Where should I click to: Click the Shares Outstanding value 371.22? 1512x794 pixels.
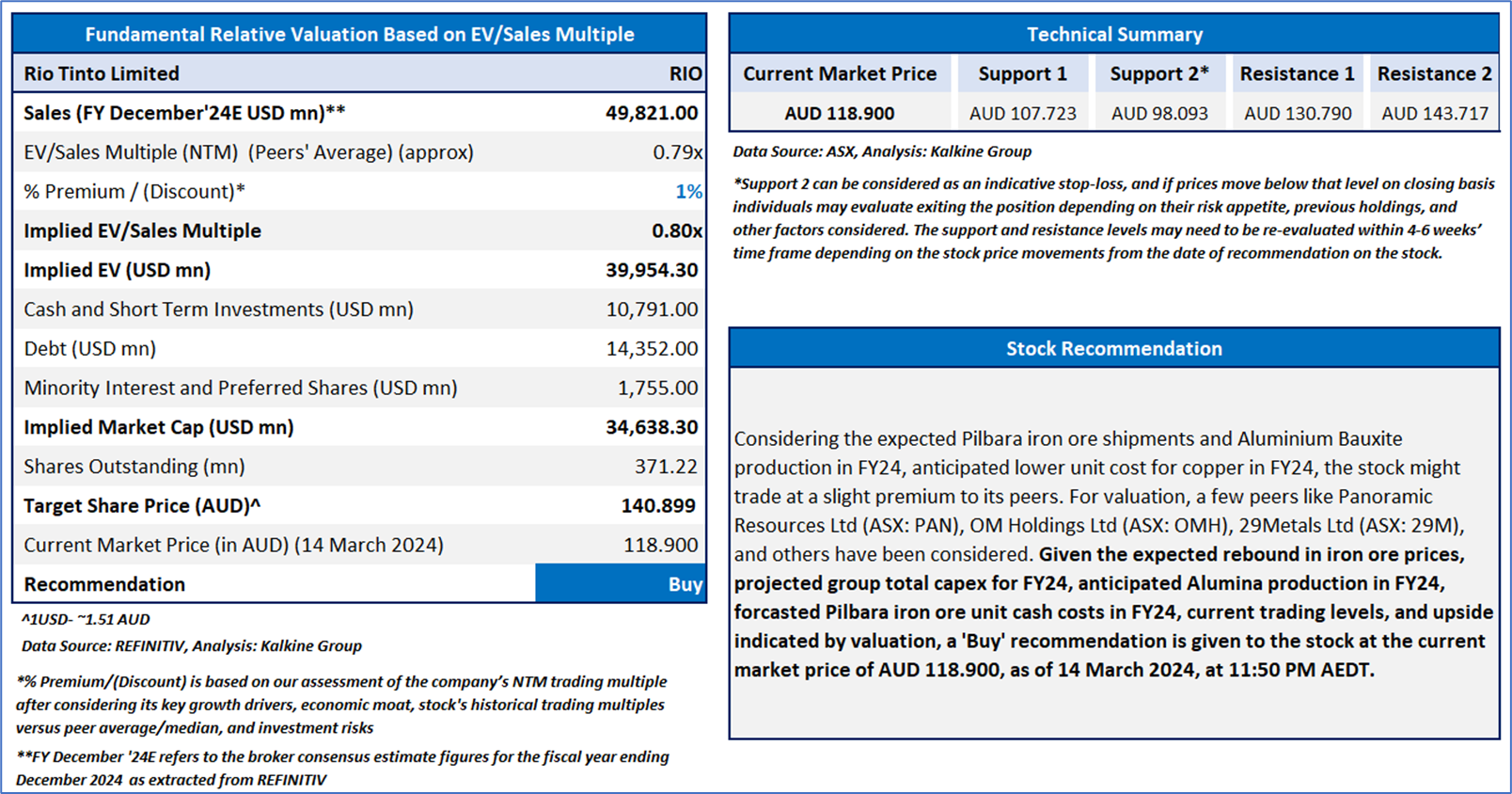coord(666,467)
